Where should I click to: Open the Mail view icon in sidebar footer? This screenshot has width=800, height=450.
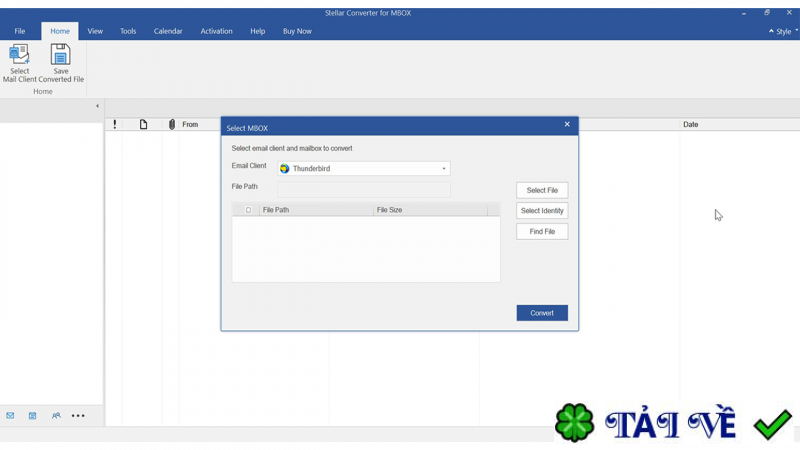(10, 415)
